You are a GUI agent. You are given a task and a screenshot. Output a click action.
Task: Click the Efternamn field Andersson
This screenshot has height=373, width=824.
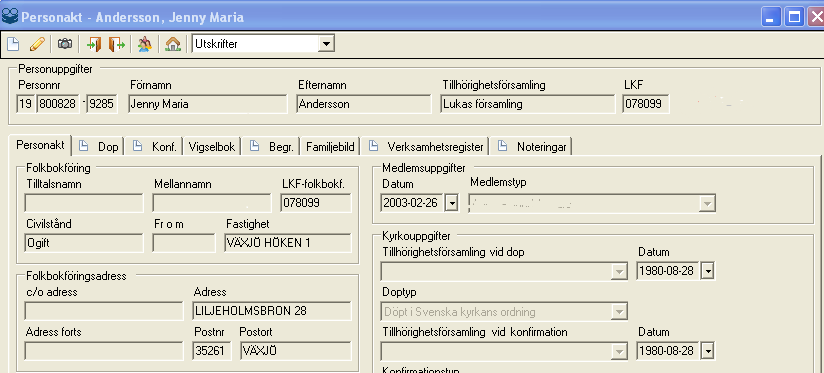(x=364, y=104)
